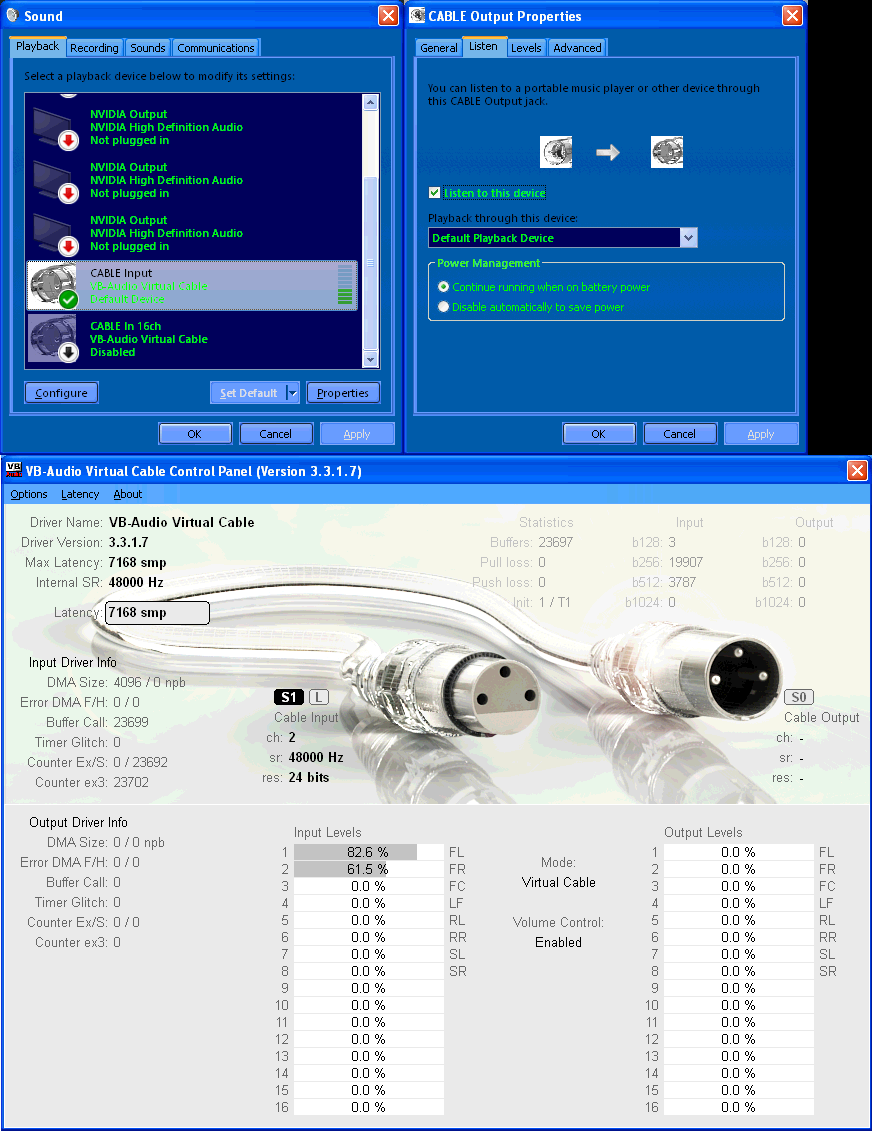Click Cancel in the Sound window

(276, 434)
